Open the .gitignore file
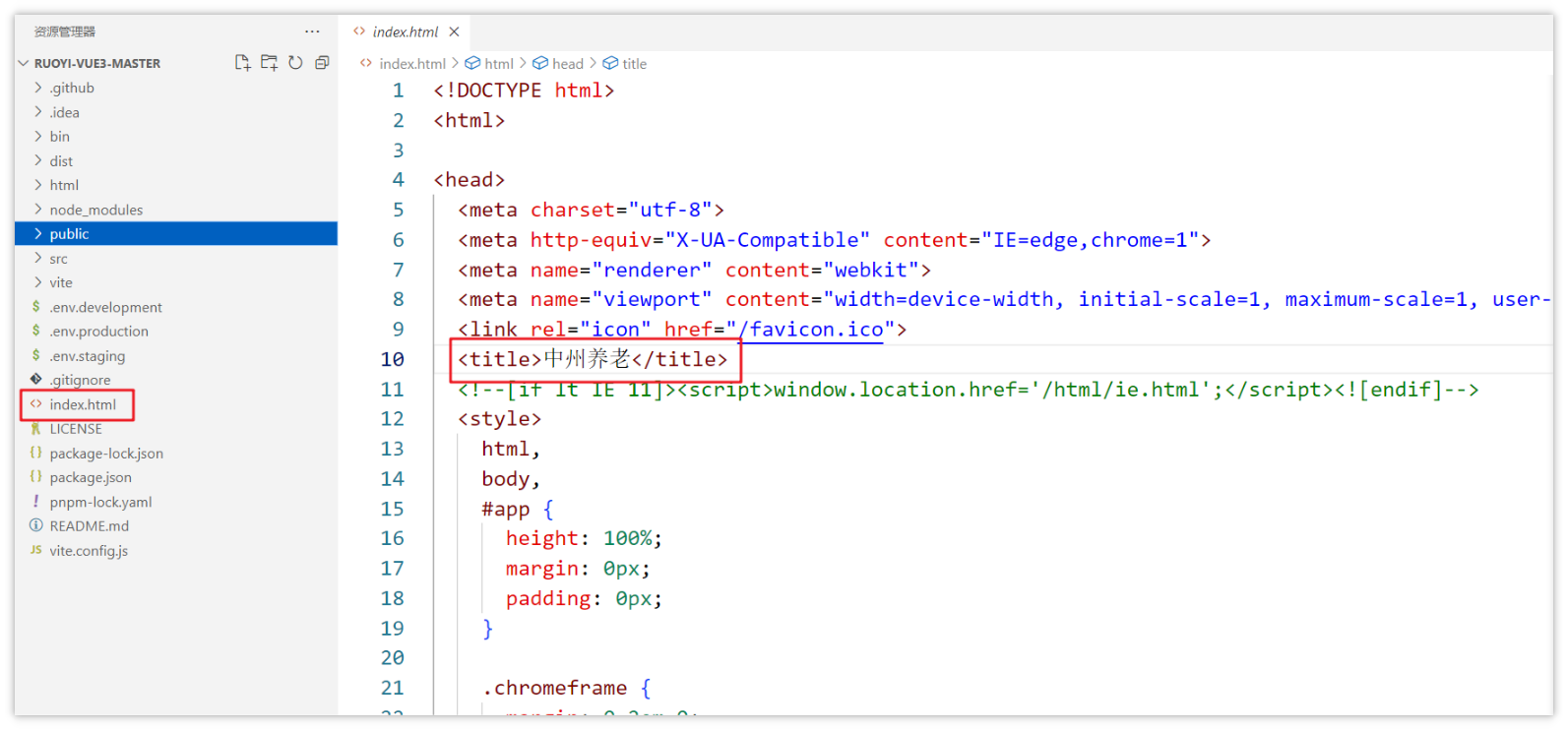The width and height of the screenshot is (1568, 730). [x=175, y=380]
